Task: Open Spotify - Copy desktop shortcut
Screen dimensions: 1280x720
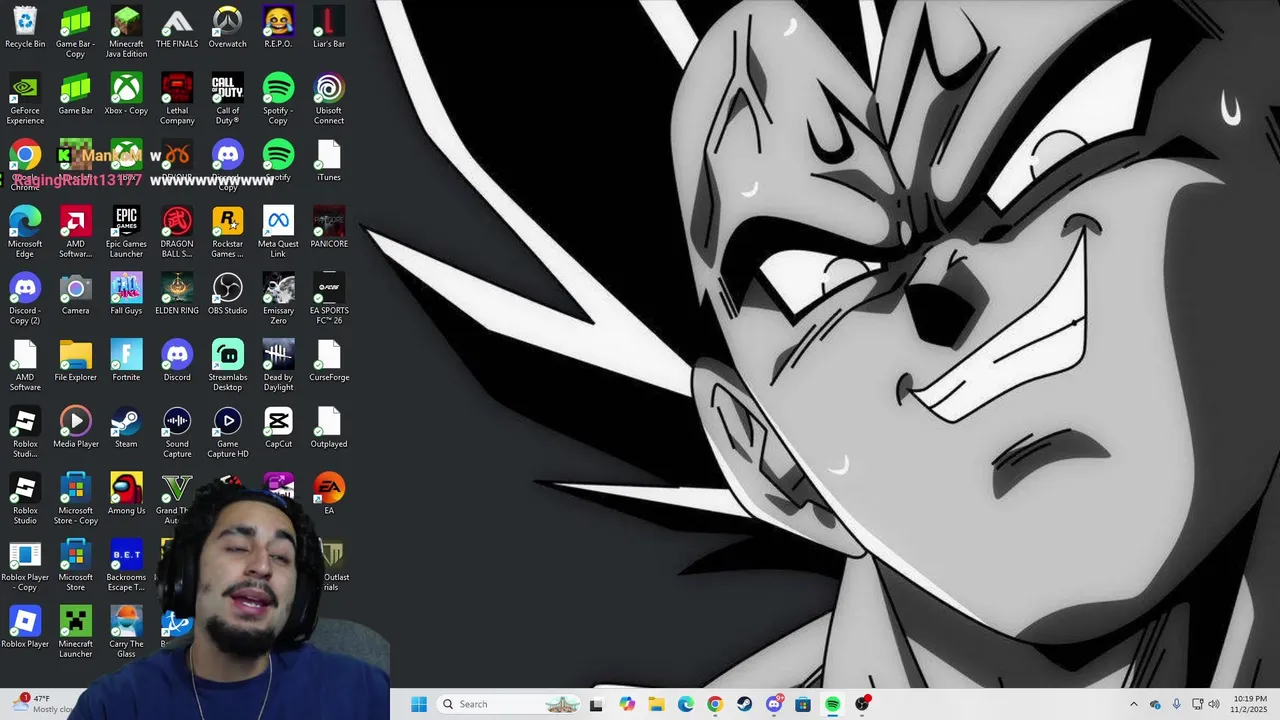Action: [278, 99]
